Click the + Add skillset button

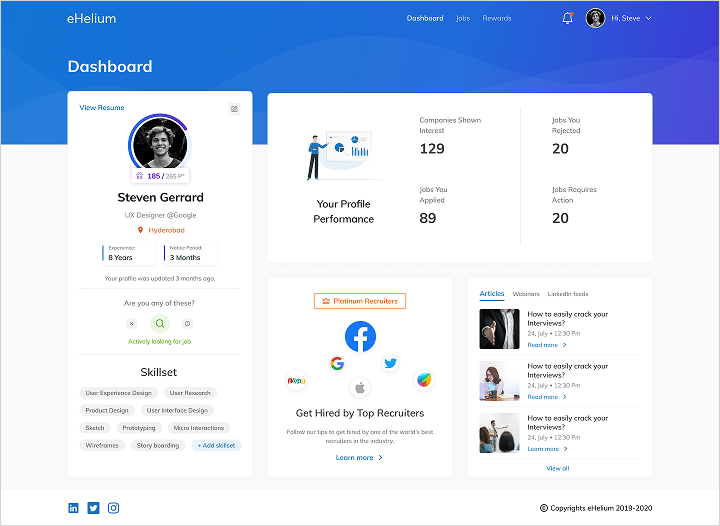[x=216, y=445]
